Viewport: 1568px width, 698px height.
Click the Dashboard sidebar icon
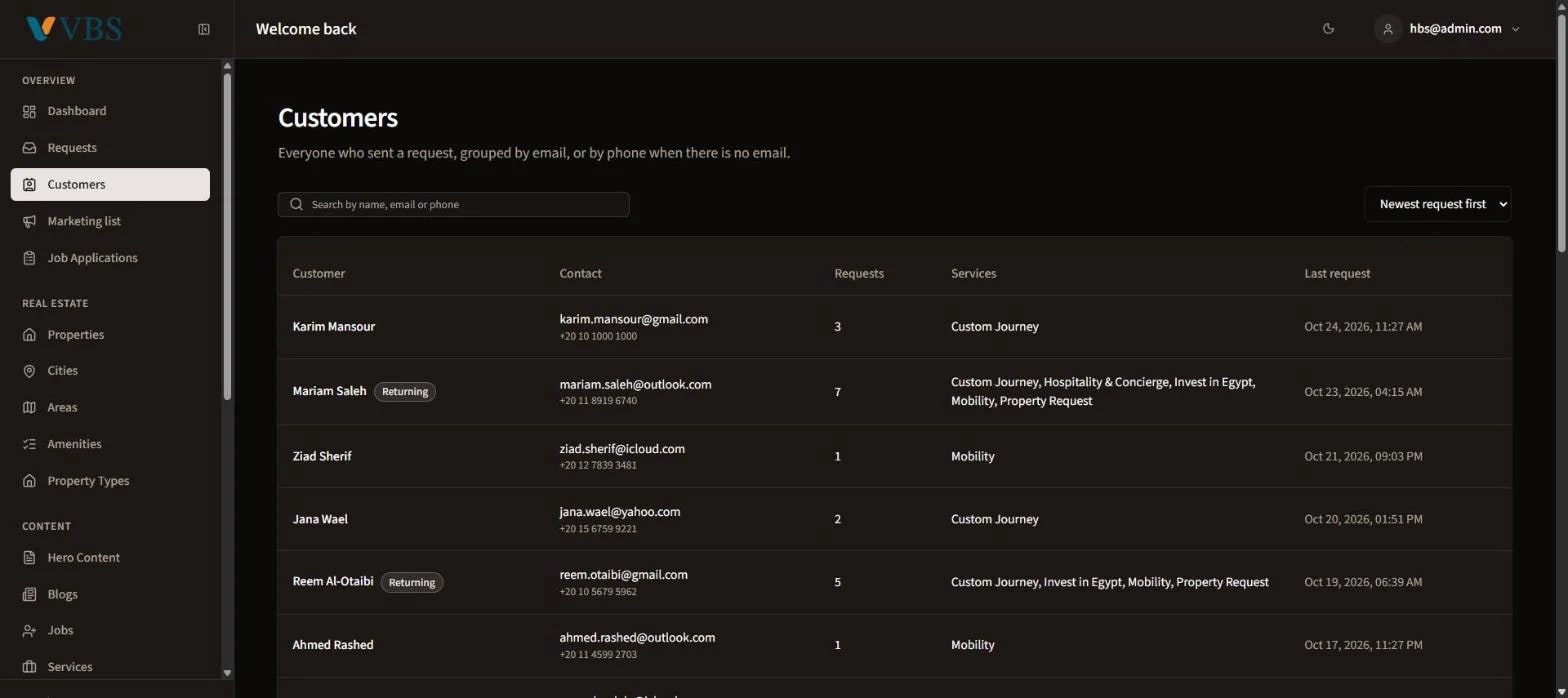29,111
